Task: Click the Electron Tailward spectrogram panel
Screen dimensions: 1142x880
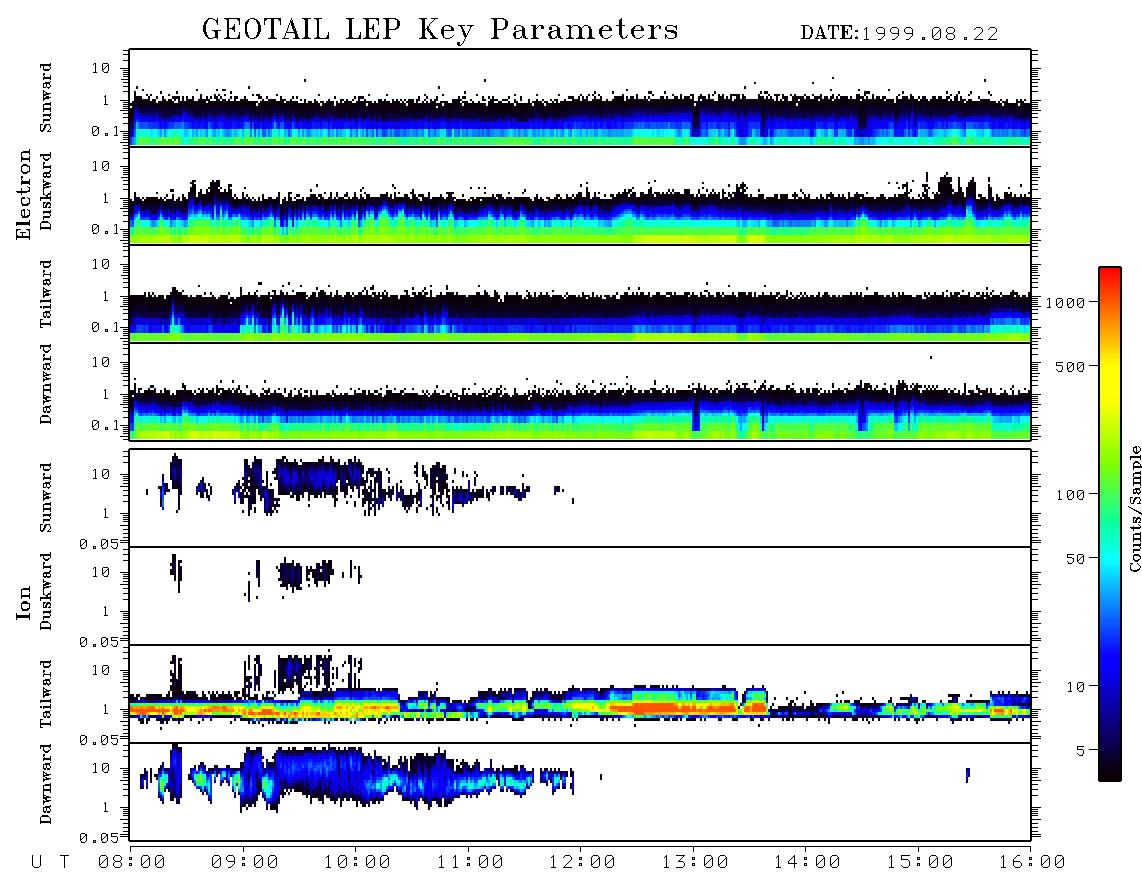Action: click(580, 294)
